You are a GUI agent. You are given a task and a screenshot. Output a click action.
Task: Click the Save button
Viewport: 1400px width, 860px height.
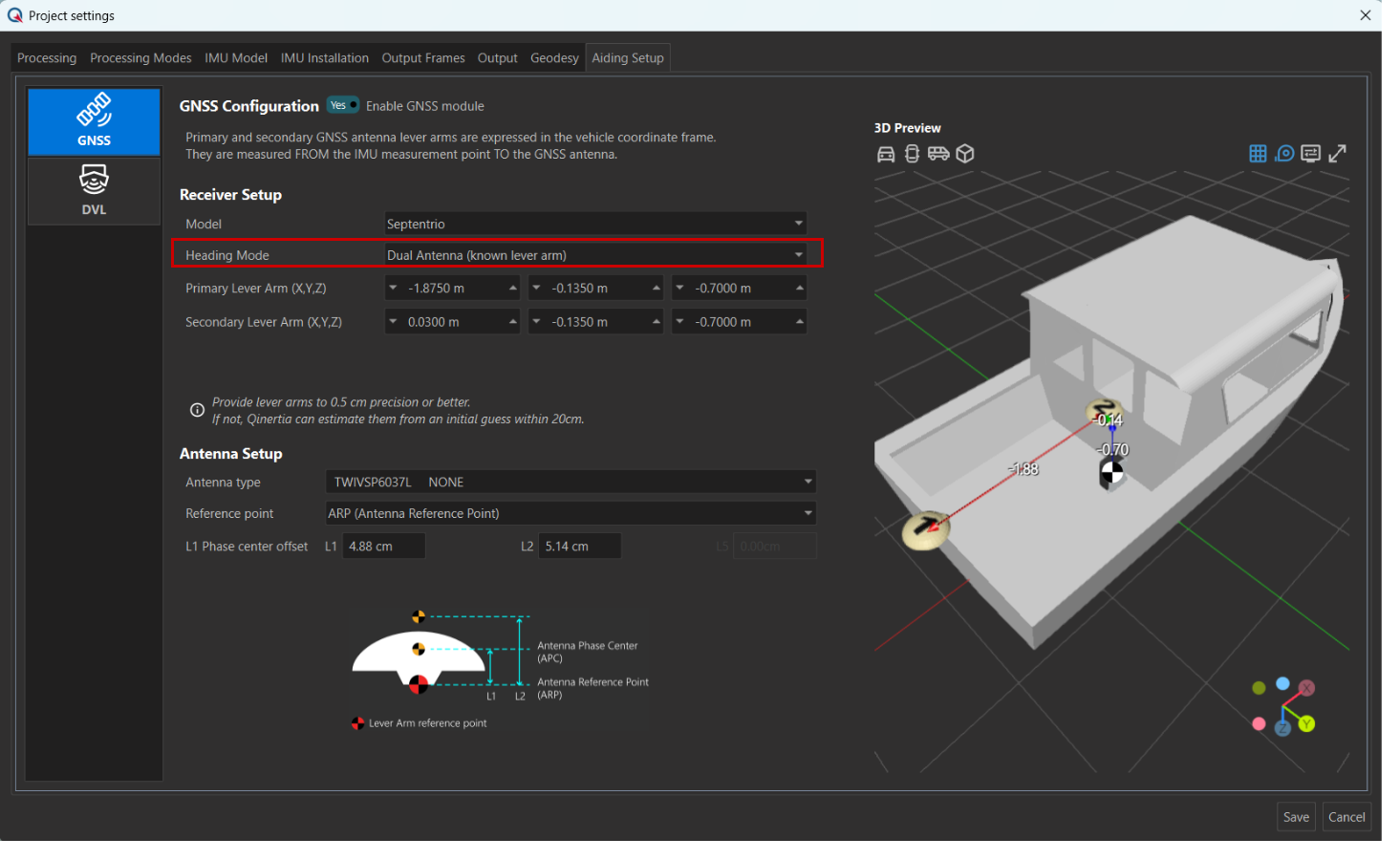click(x=1296, y=817)
